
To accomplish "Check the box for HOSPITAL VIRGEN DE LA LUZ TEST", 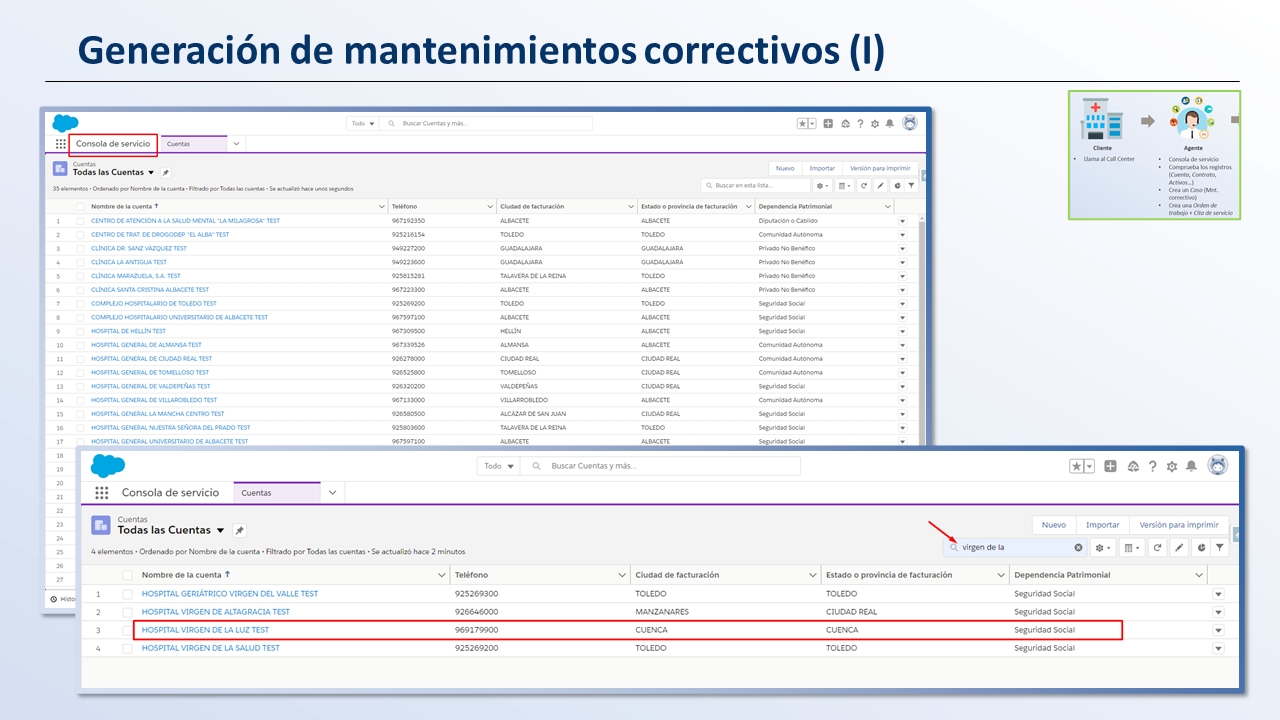I will 127,630.
